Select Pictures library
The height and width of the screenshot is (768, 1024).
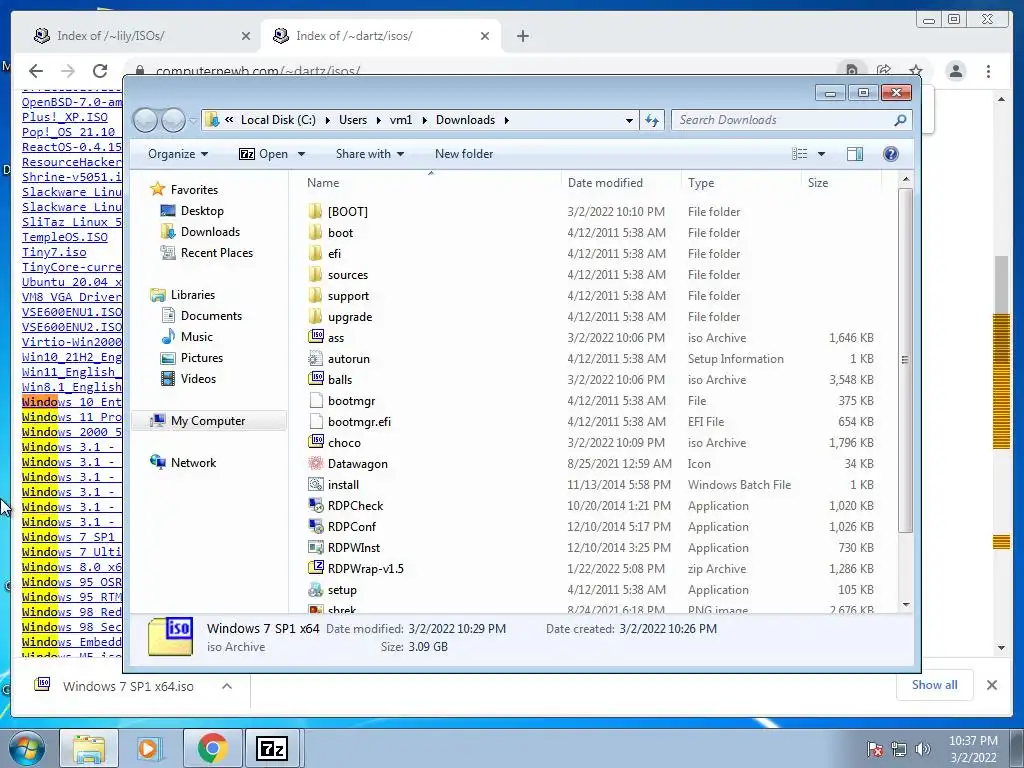pos(202,357)
